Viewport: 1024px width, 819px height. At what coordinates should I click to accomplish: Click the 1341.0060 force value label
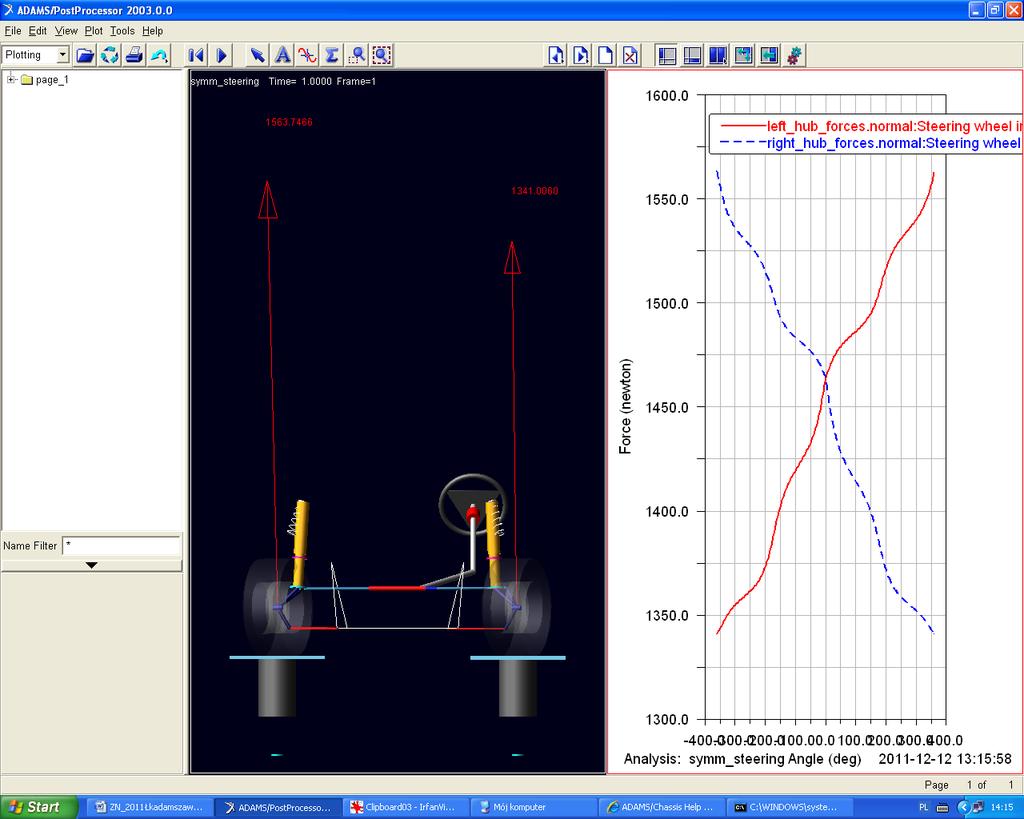pyautogui.click(x=535, y=191)
